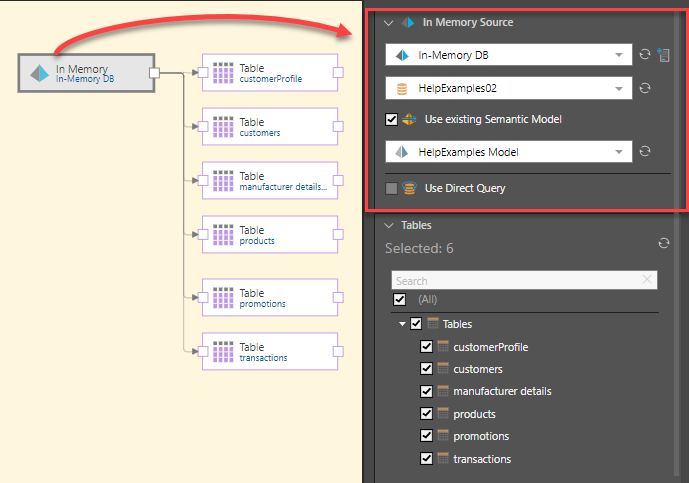Open the In-Memory DB server dropdown
689x483 pixels.
coord(620,54)
